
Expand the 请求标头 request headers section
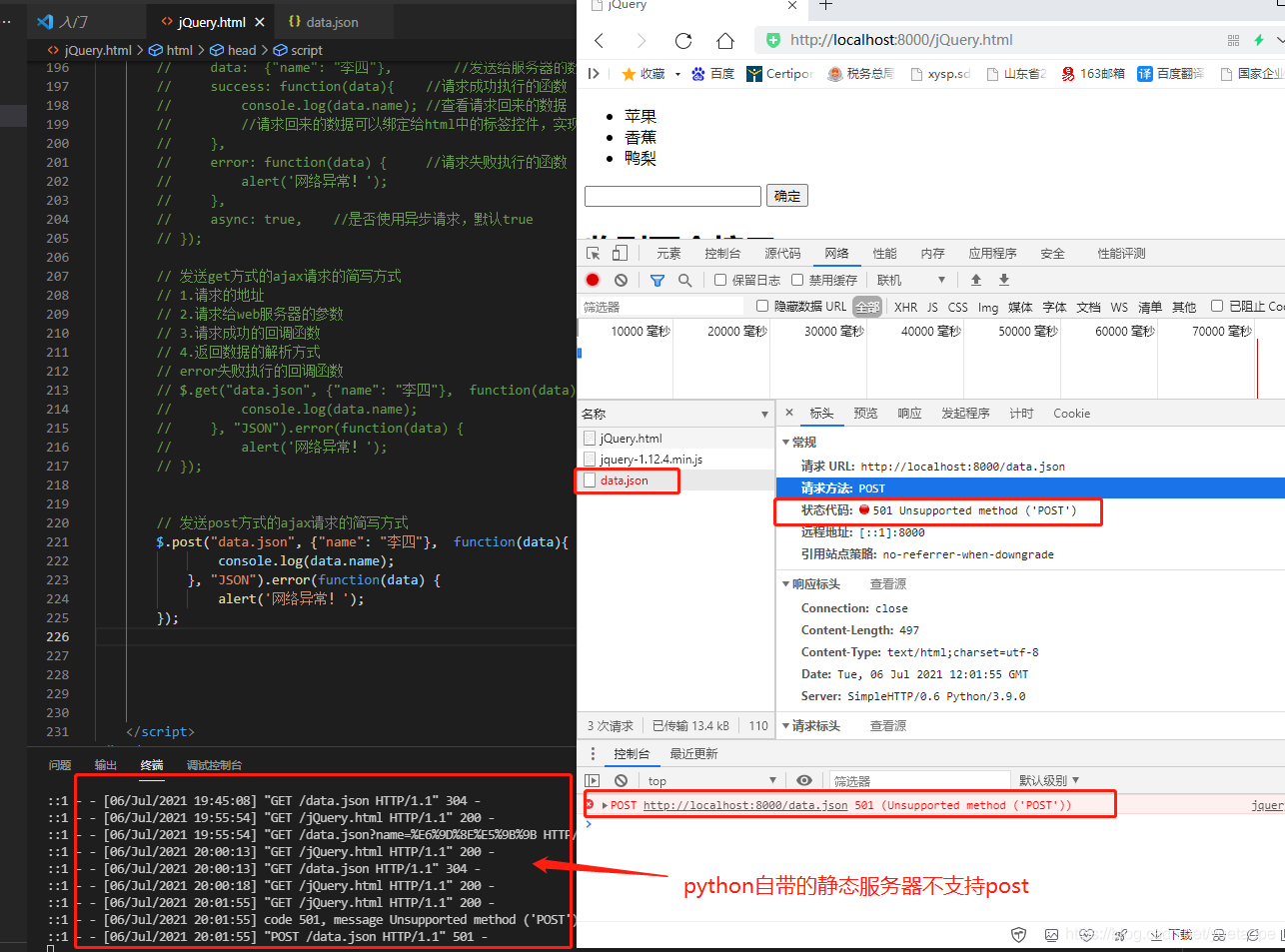point(785,726)
